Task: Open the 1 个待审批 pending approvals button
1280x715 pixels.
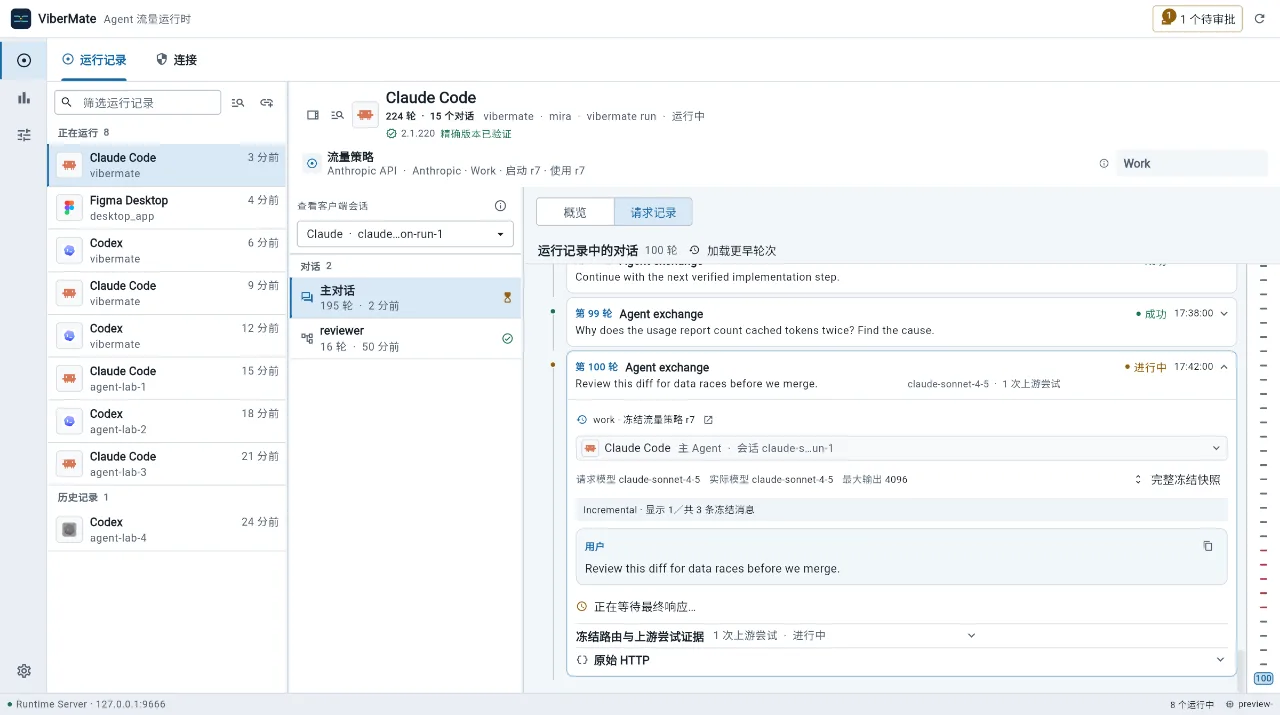Action: [x=1198, y=19]
